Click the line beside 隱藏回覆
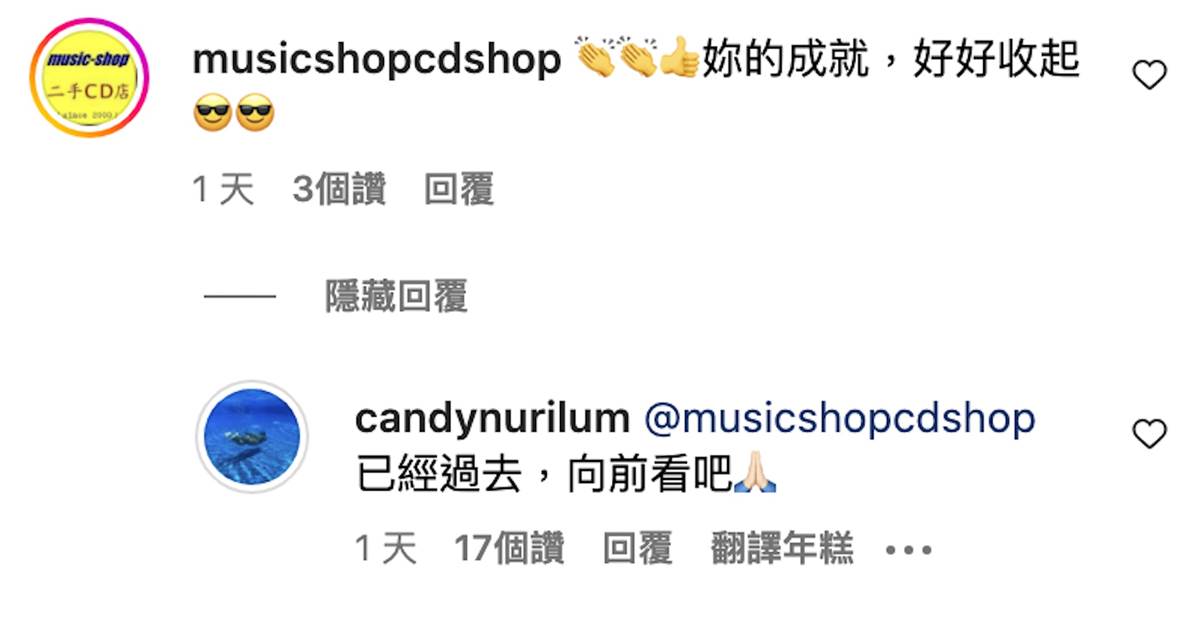Viewport: 1200px width, 632px height. pos(239,297)
